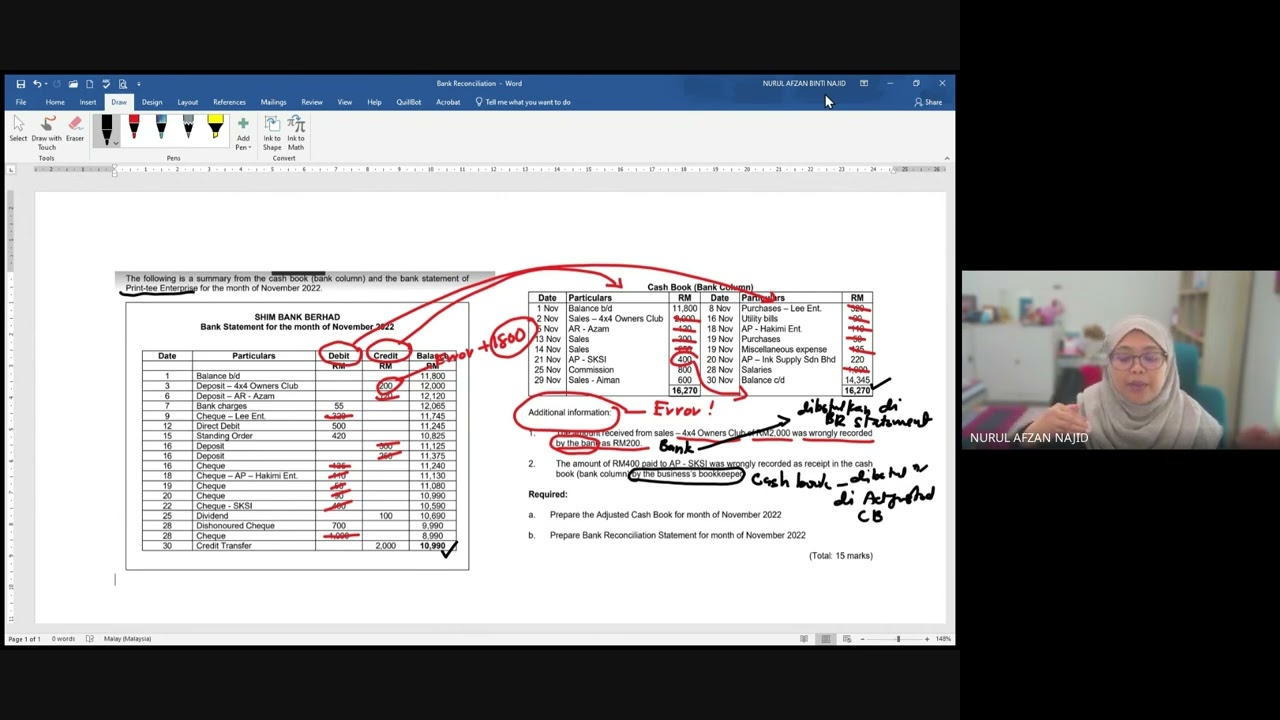Open the QuillBot tab

point(408,102)
